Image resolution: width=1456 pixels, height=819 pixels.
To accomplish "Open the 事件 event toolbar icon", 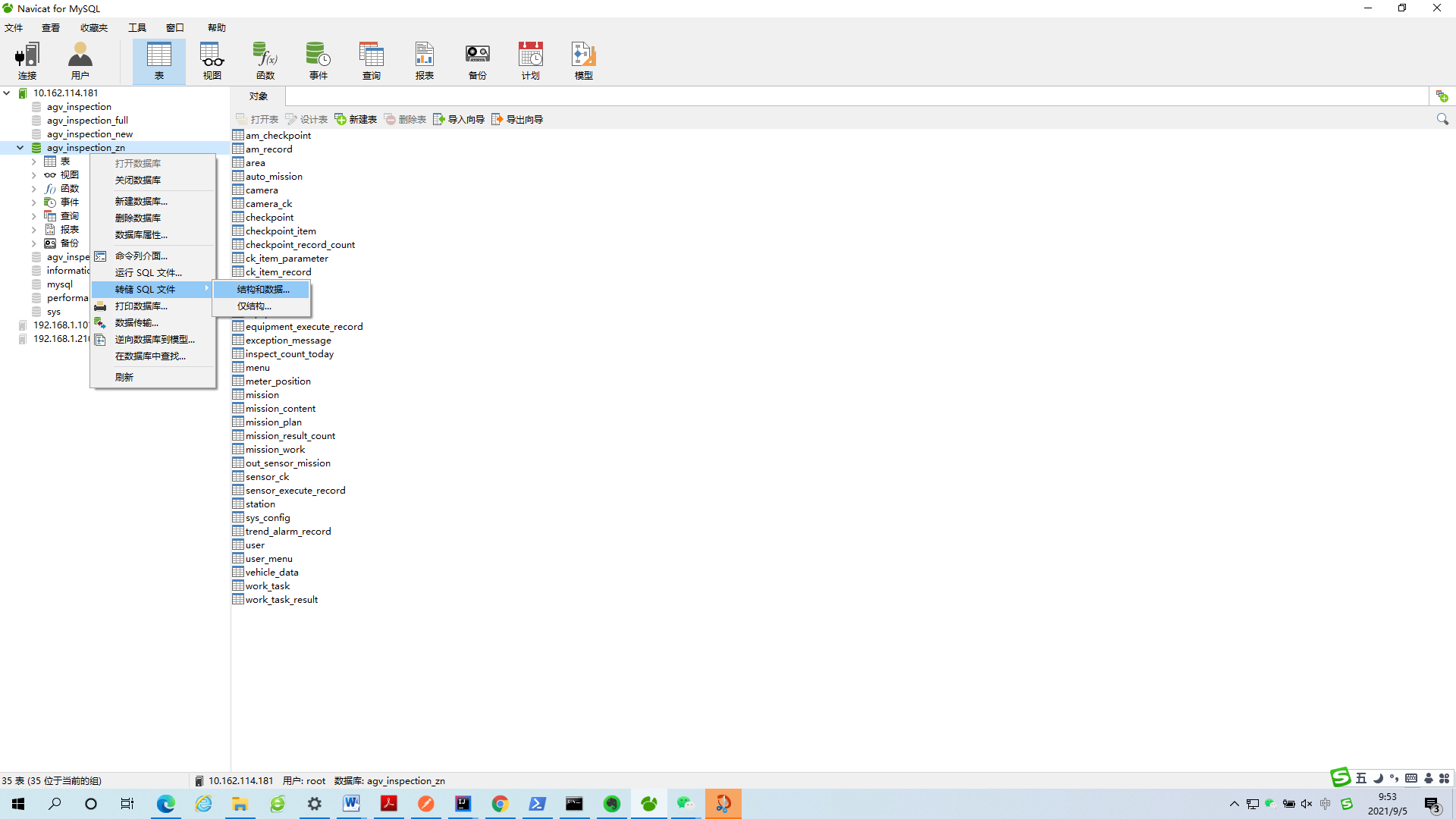I will 318,61.
